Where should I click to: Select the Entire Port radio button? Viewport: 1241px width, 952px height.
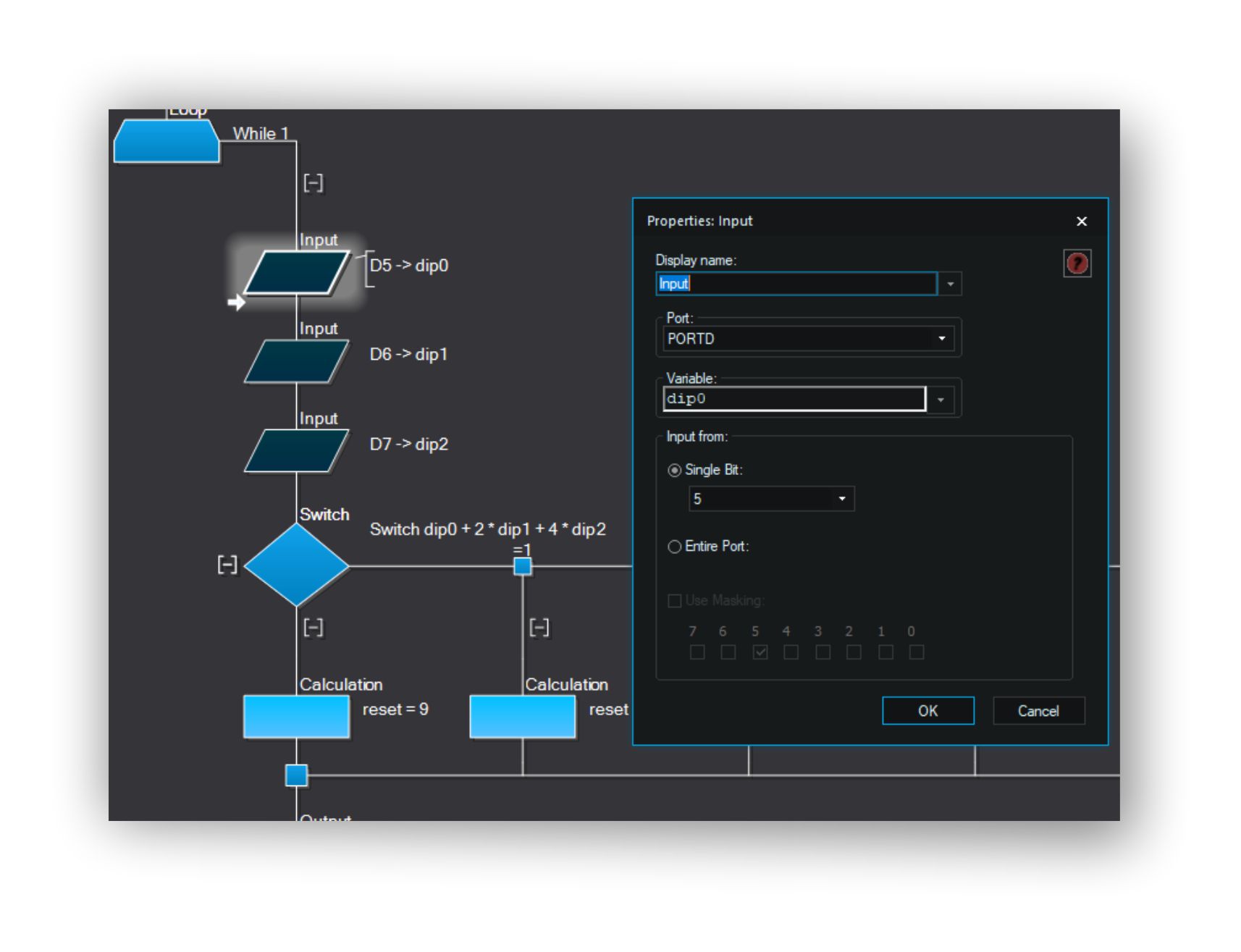(674, 547)
